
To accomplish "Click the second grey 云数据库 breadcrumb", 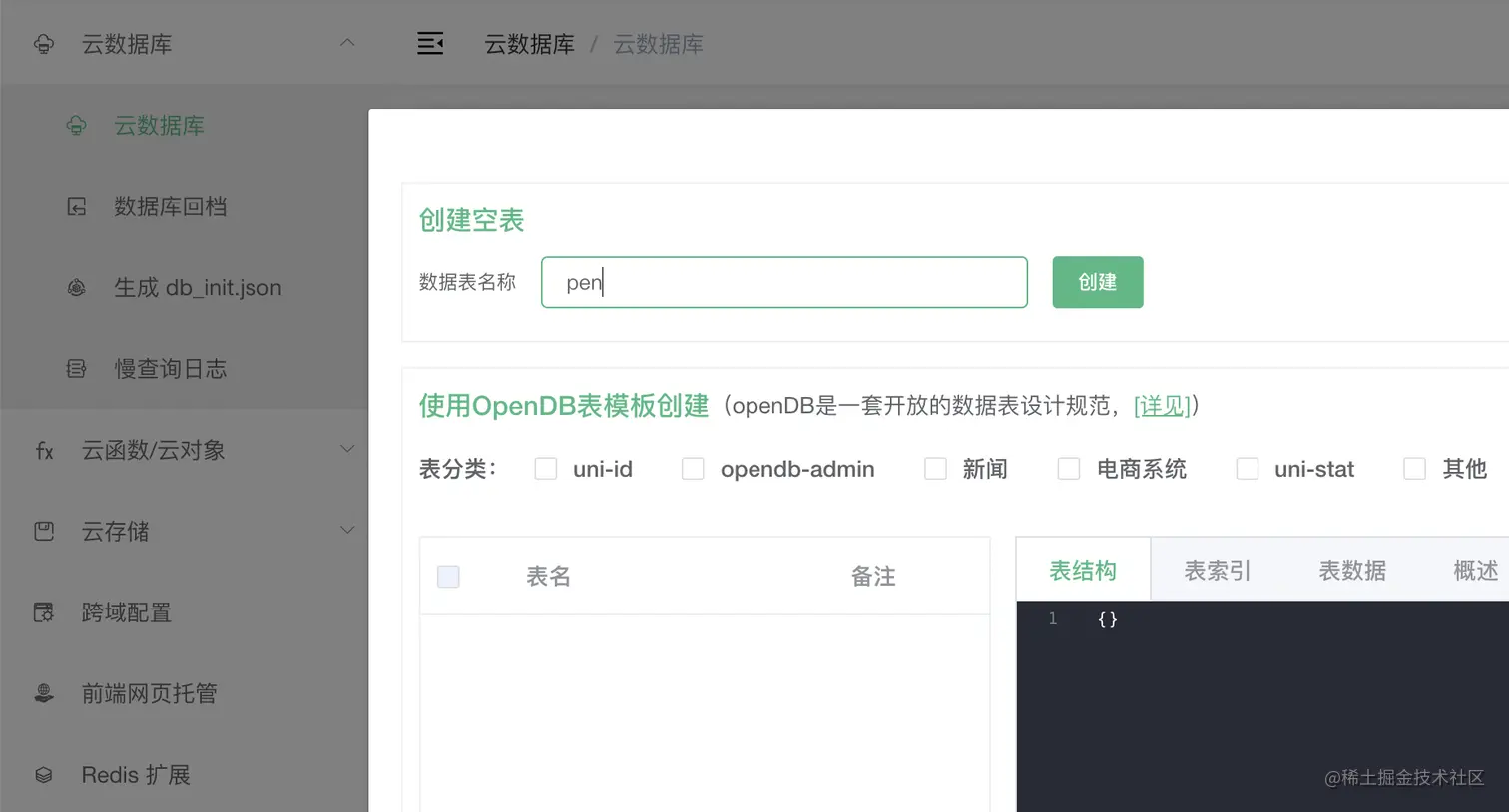I will (x=658, y=44).
